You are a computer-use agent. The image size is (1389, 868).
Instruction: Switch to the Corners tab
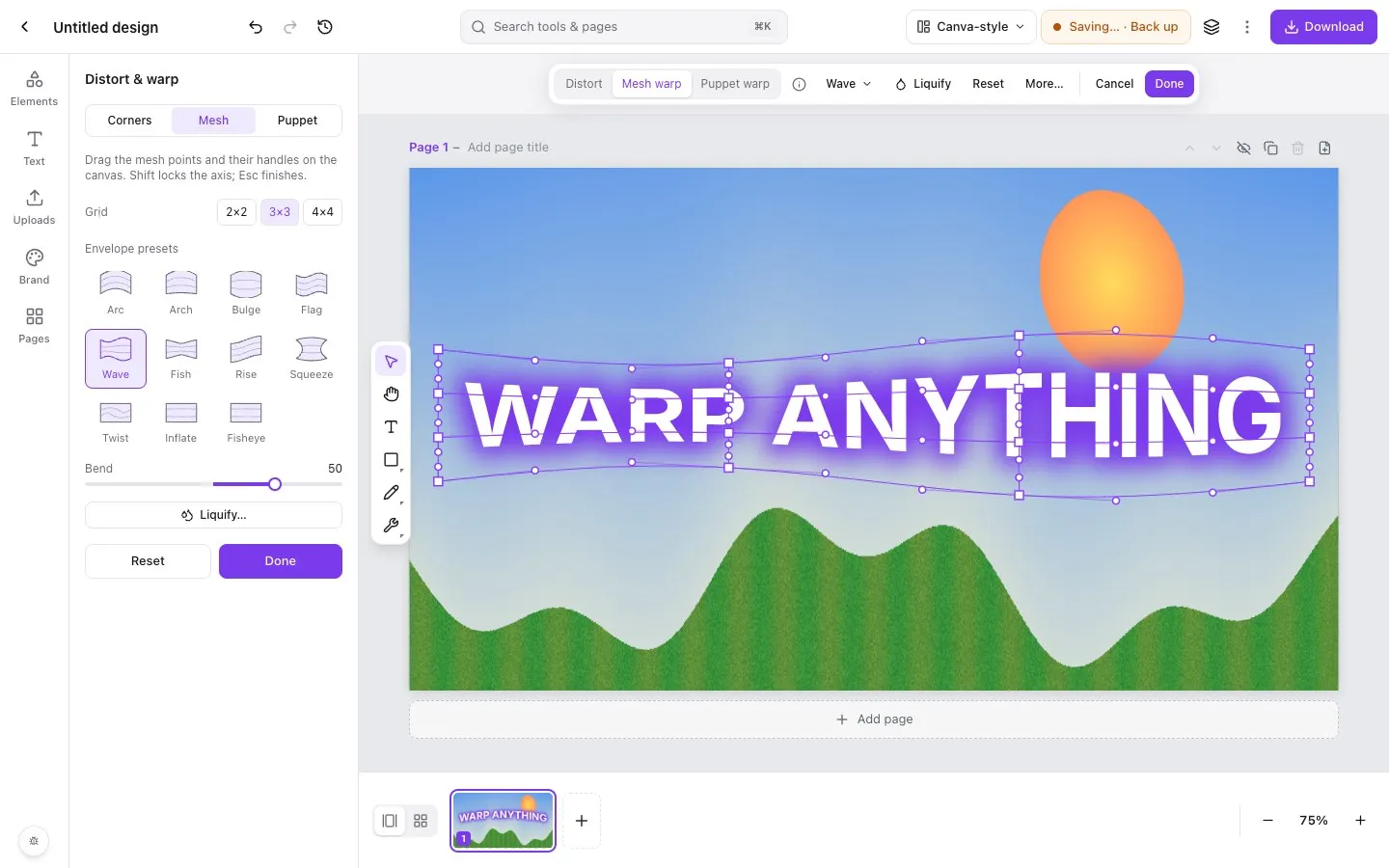(129, 121)
